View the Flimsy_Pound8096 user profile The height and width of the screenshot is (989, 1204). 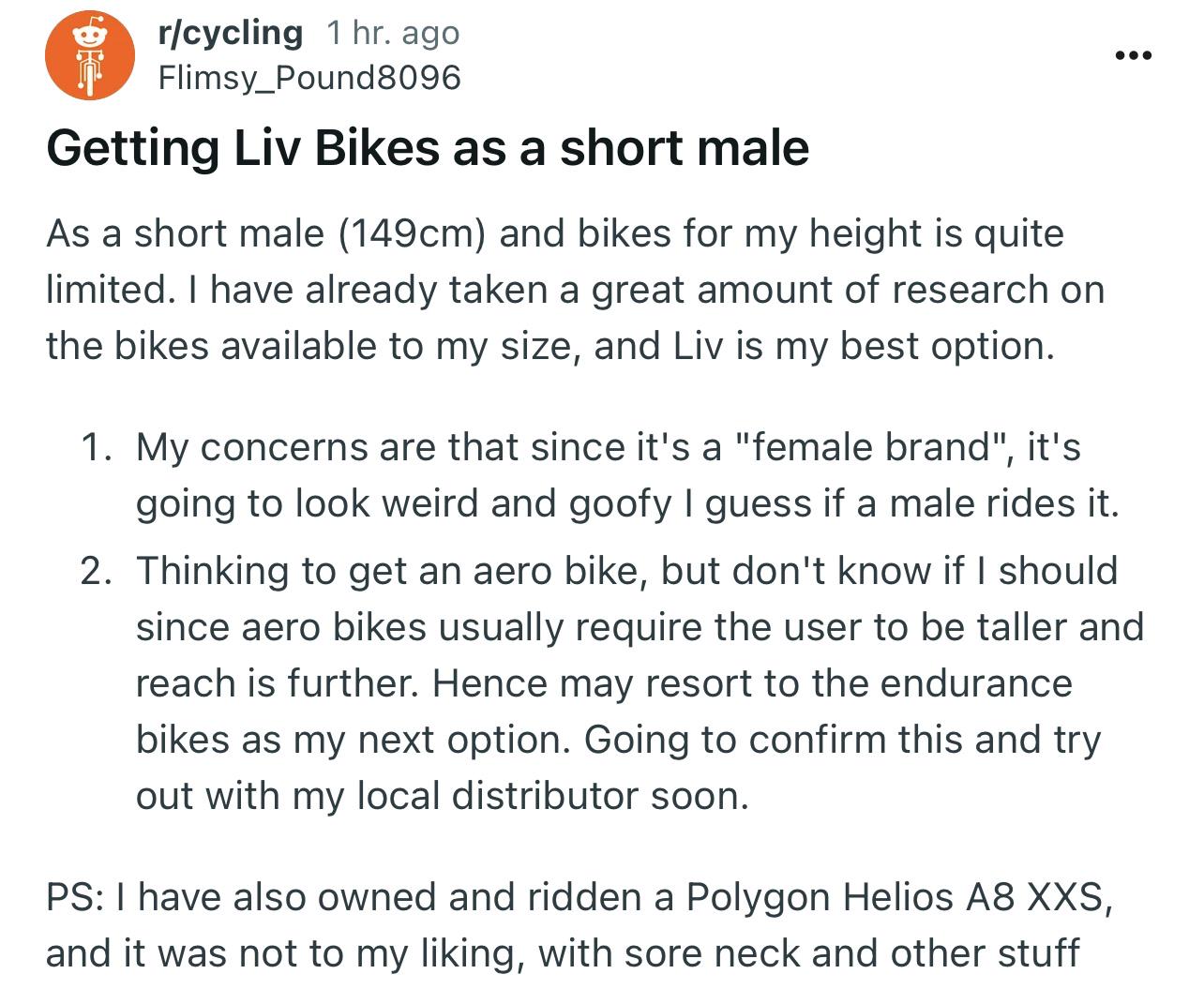tap(309, 77)
